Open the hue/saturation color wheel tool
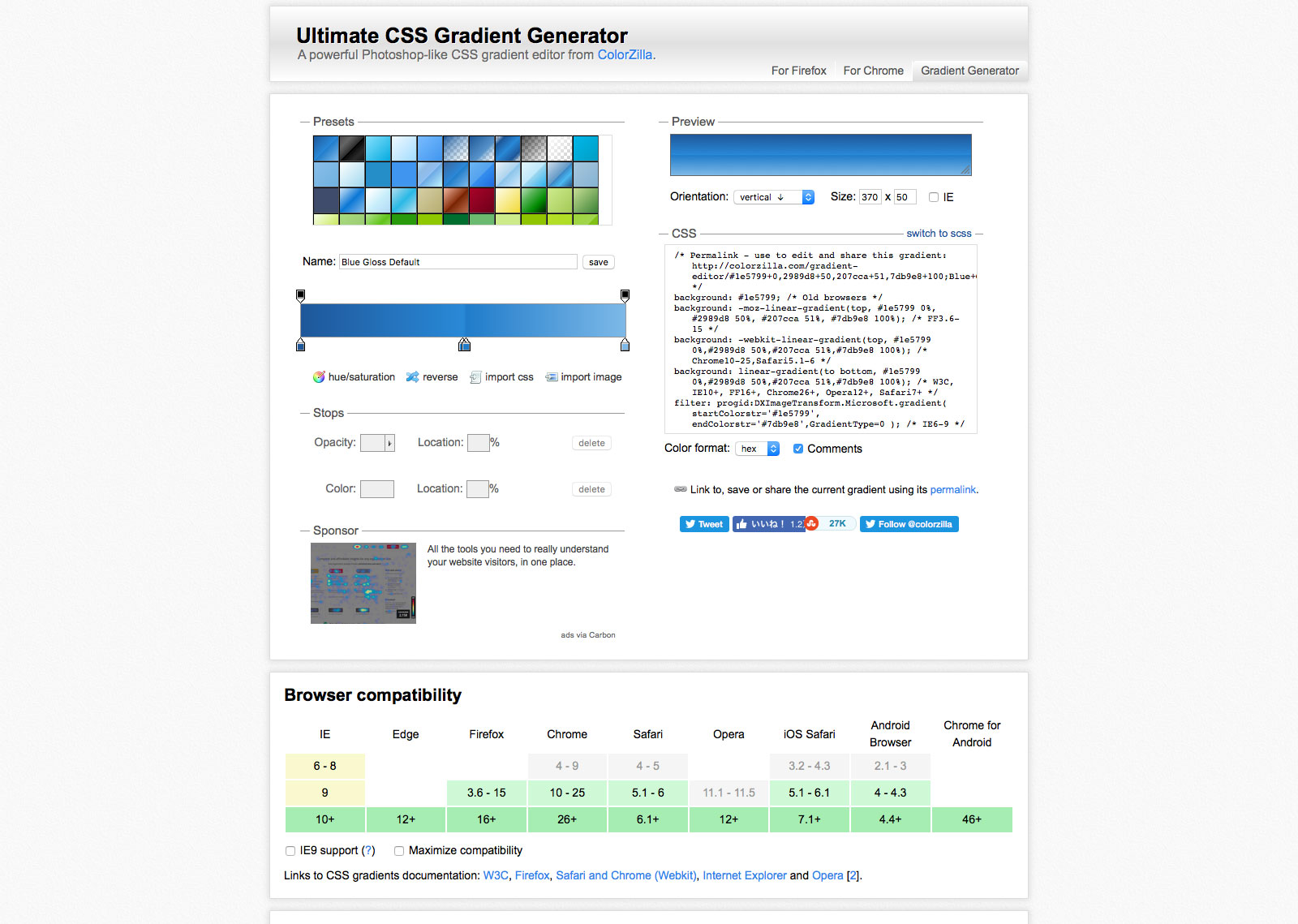Image resolution: width=1298 pixels, height=924 pixels. tap(319, 377)
